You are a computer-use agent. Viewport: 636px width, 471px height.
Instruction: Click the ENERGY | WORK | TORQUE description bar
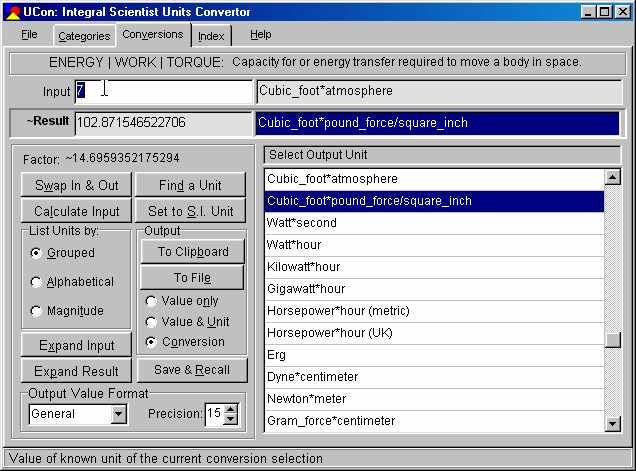pos(317,62)
